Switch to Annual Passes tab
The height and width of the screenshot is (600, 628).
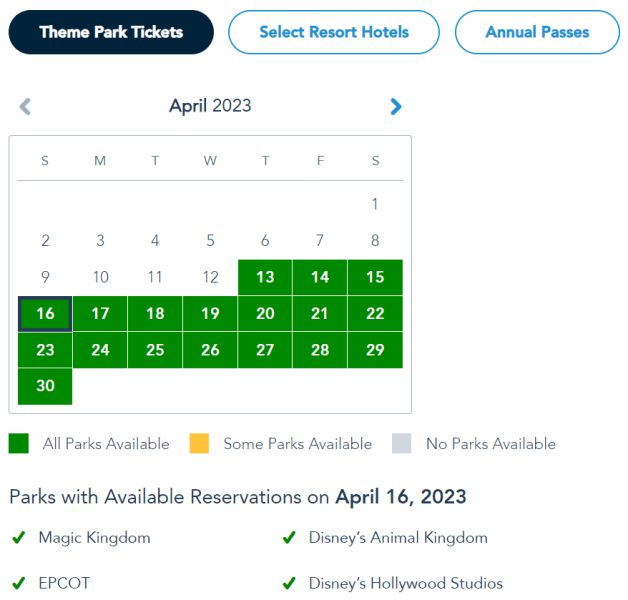537,32
